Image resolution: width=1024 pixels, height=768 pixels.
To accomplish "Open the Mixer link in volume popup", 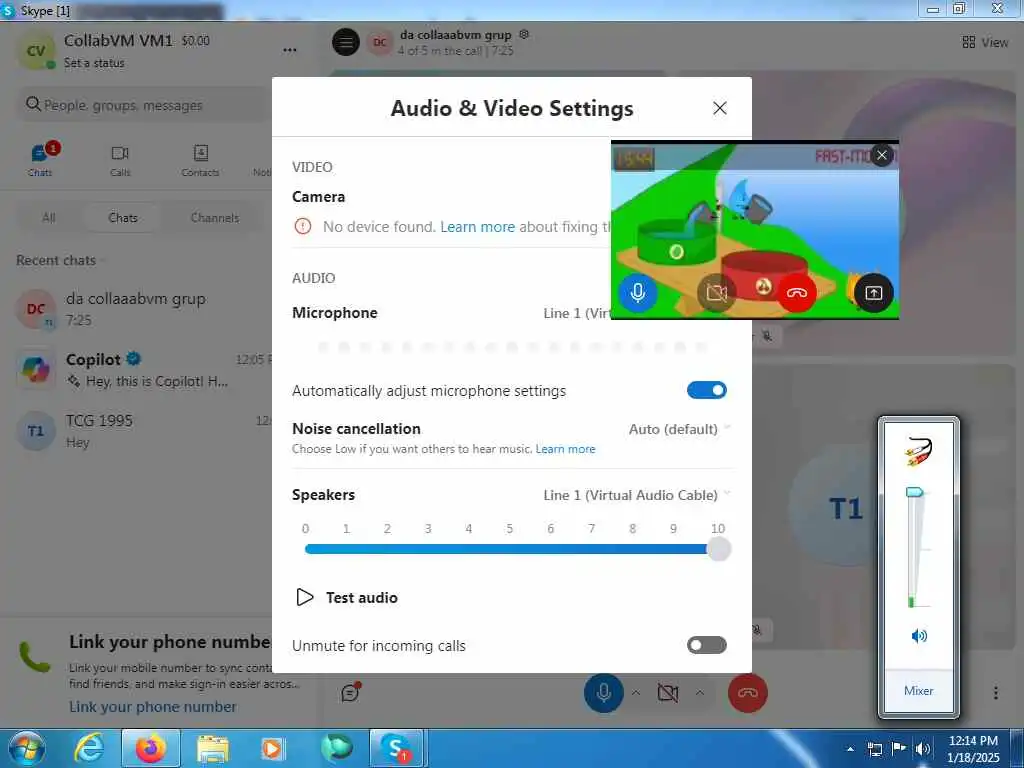I will click(919, 691).
